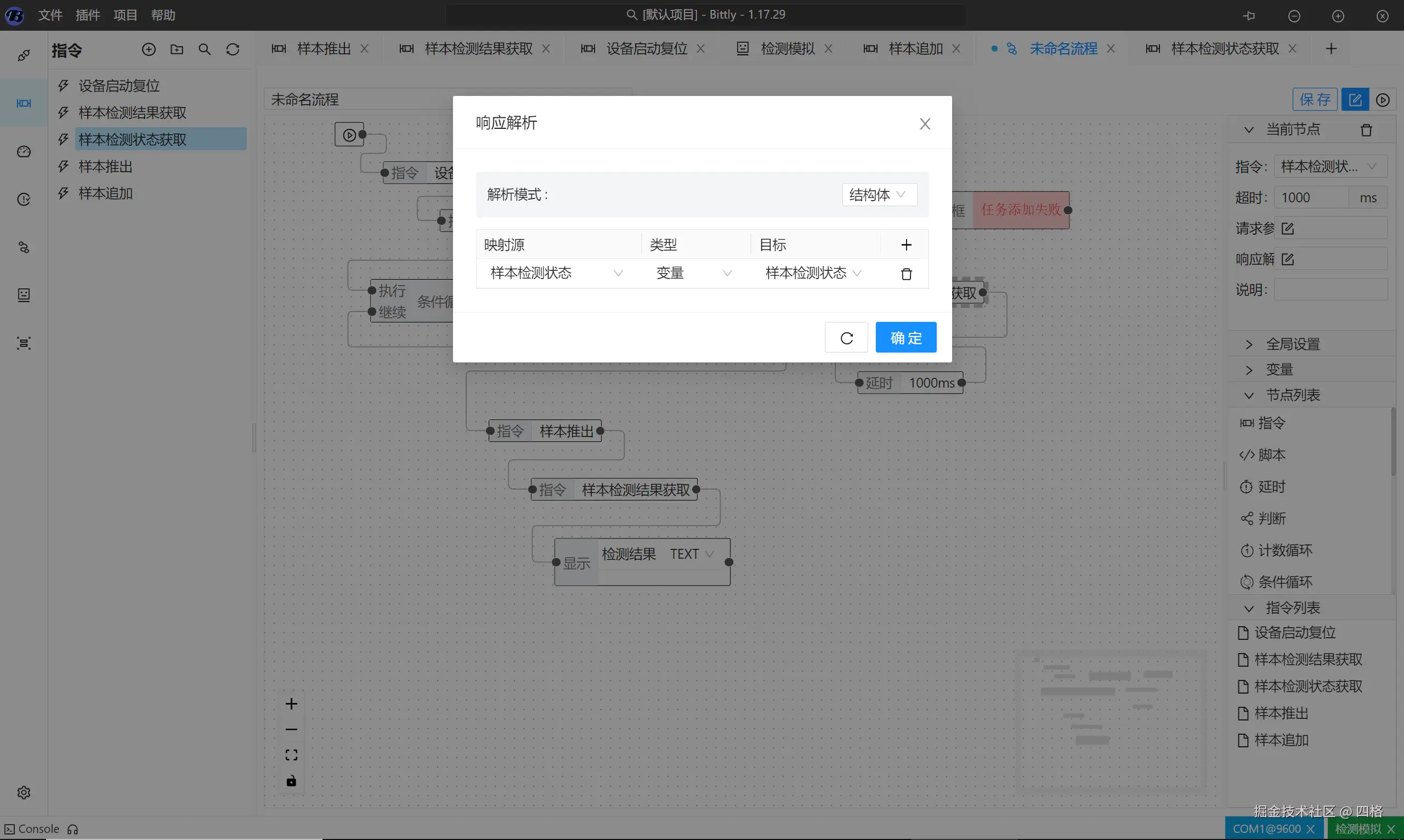Open the settings gear in the sidebar

point(24,792)
